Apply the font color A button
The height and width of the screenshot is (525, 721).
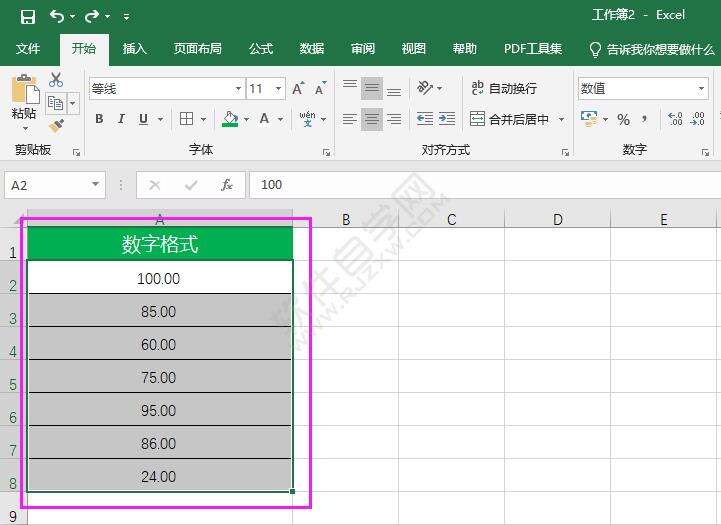[x=264, y=119]
